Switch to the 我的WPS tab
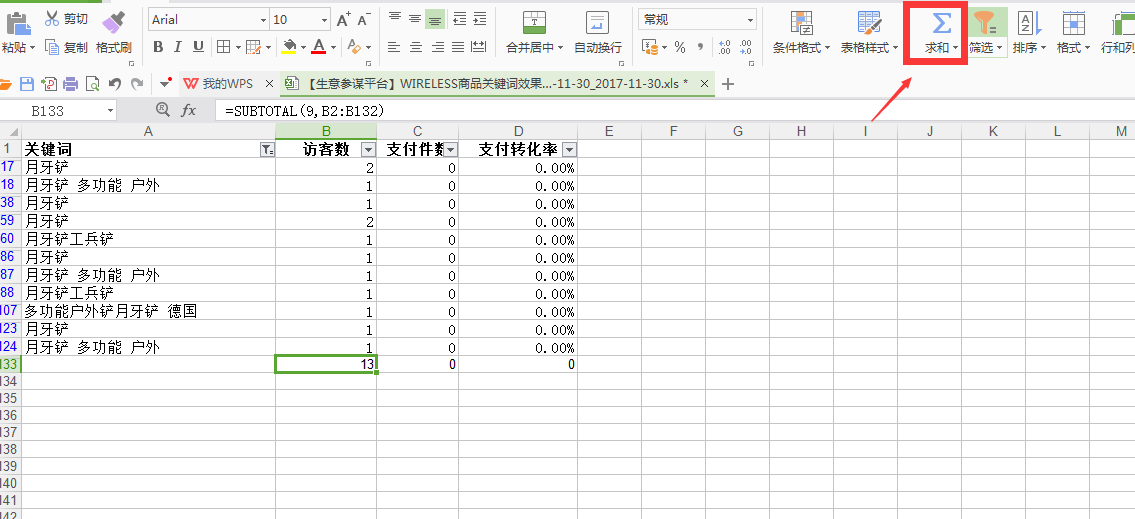This screenshot has height=519, width=1135. pyautogui.click(x=227, y=84)
